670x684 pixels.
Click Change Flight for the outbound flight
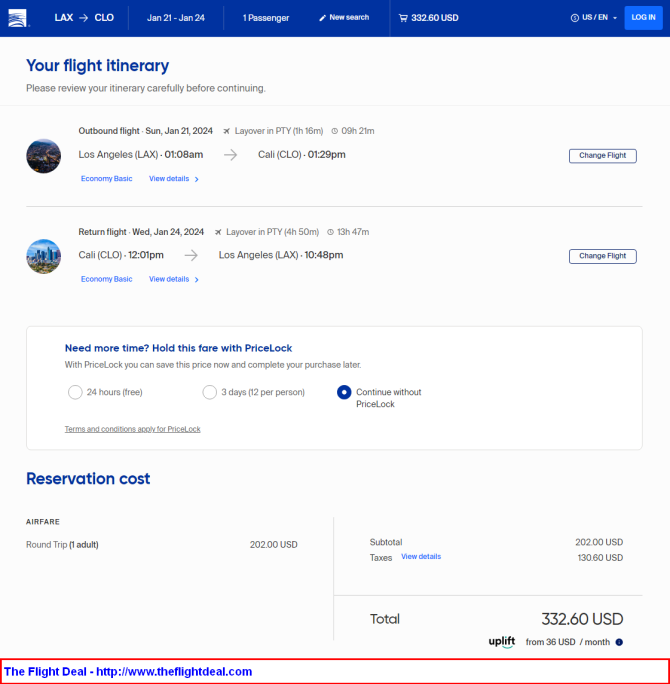click(602, 156)
